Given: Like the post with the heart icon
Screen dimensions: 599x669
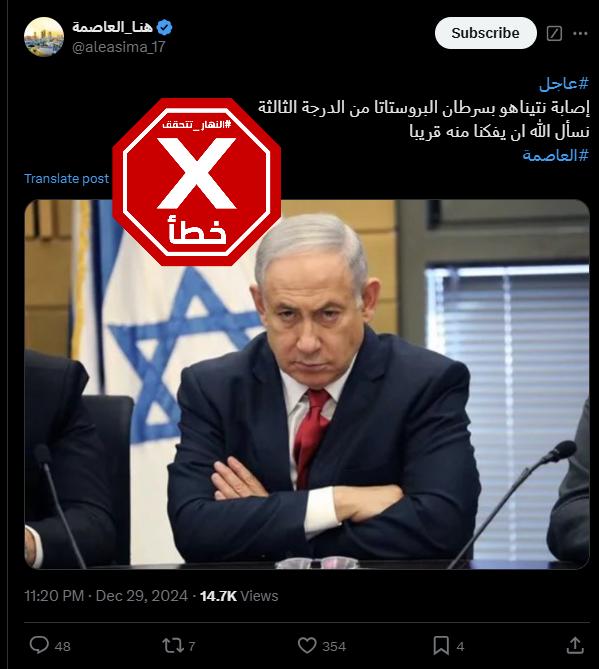Looking at the screenshot, I should coord(307,645).
